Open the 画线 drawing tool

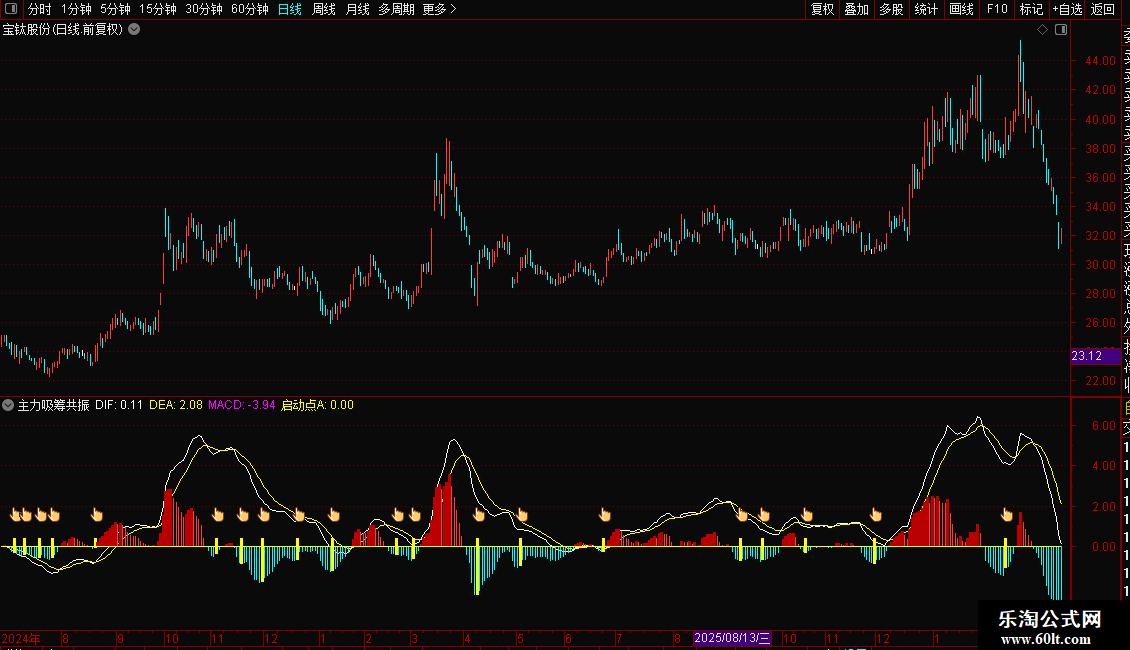(961, 9)
